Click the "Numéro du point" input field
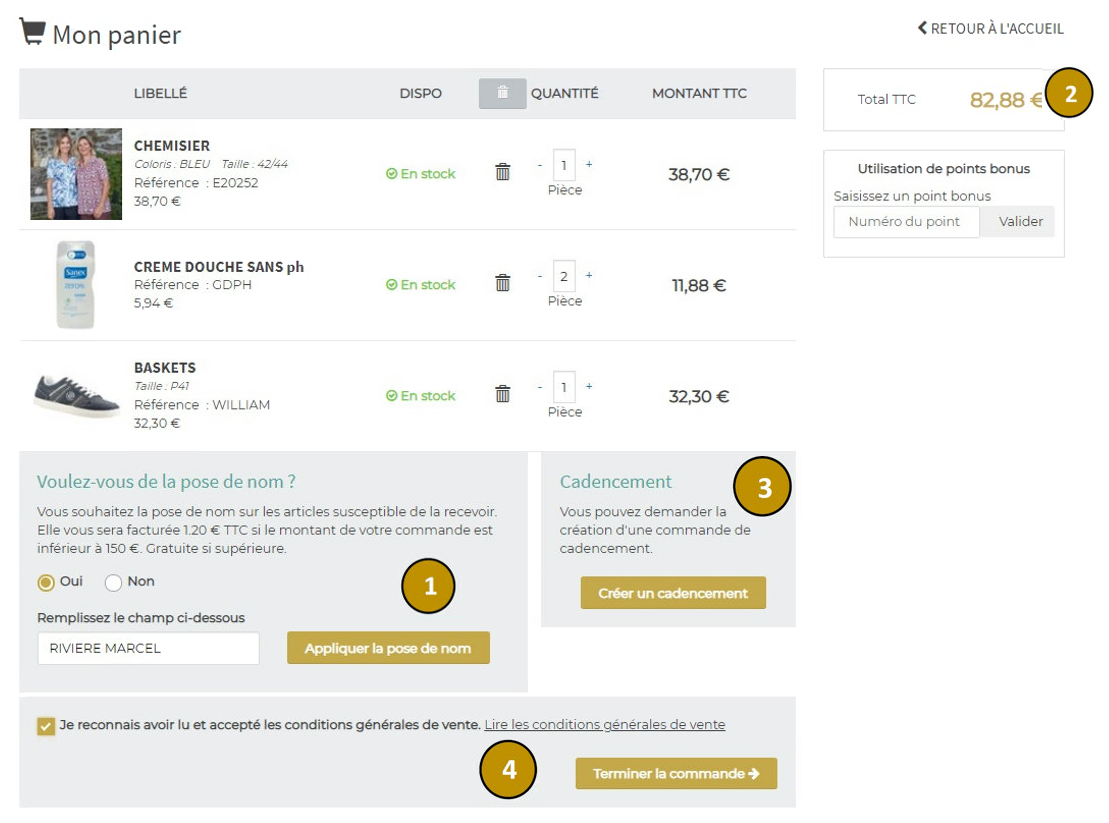The image size is (1109, 823). click(x=905, y=222)
